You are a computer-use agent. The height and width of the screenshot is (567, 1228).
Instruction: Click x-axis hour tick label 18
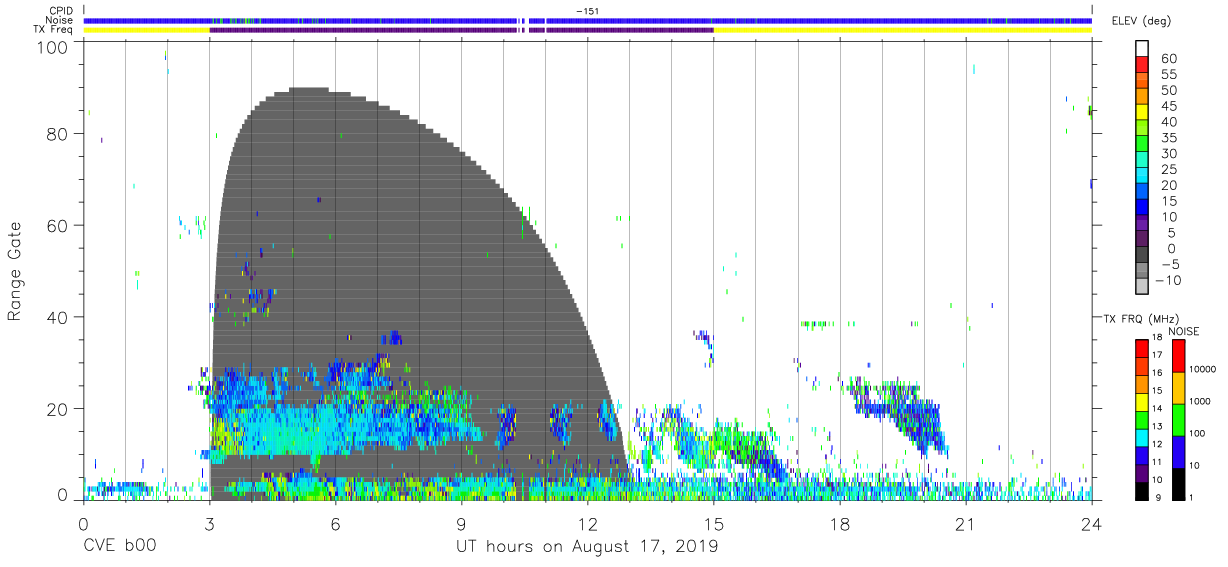click(839, 523)
